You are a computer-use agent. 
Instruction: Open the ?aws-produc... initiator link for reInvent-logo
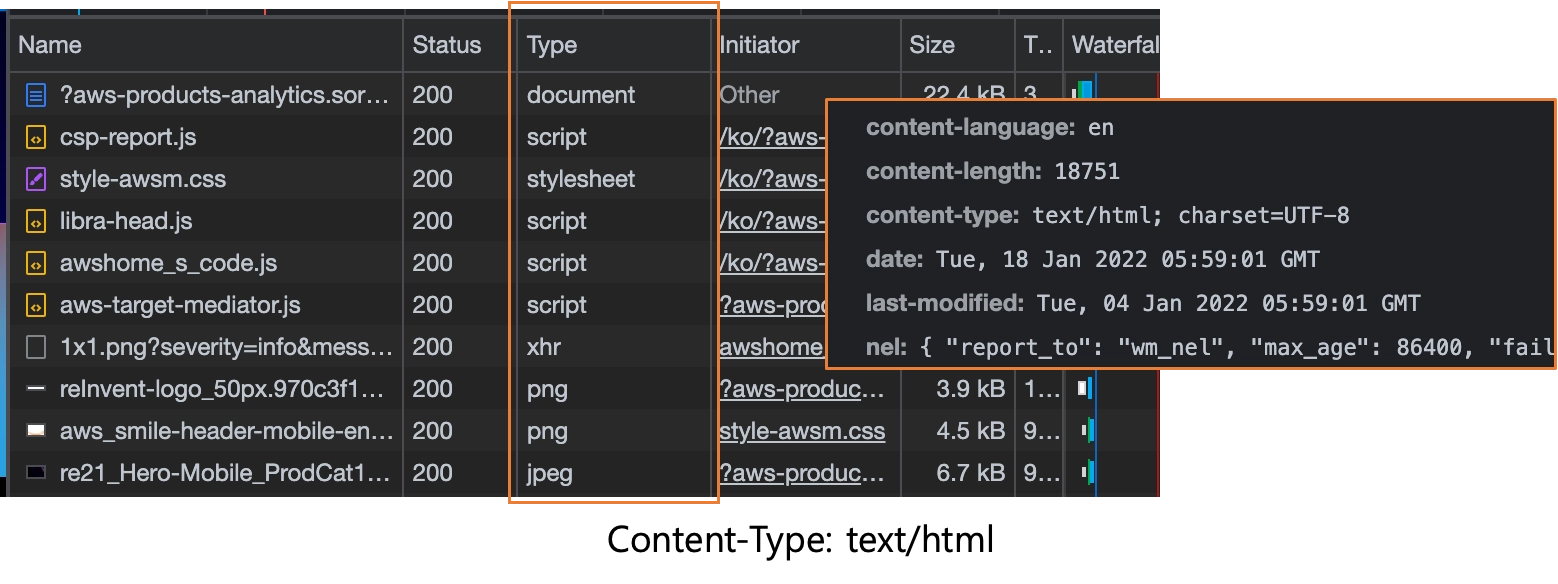click(x=801, y=389)
